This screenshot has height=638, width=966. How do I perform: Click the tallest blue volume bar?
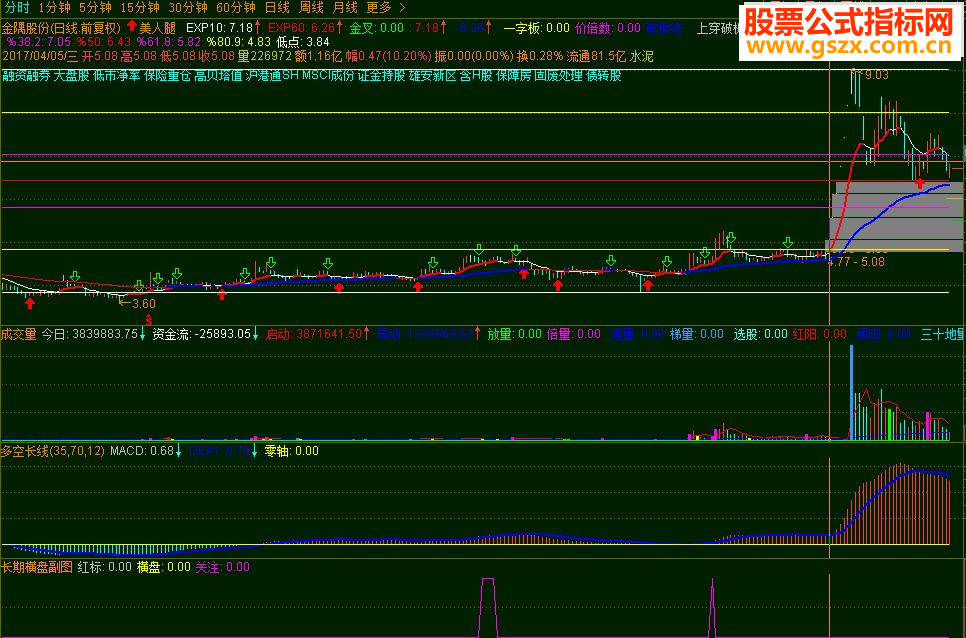coord(852,392)
